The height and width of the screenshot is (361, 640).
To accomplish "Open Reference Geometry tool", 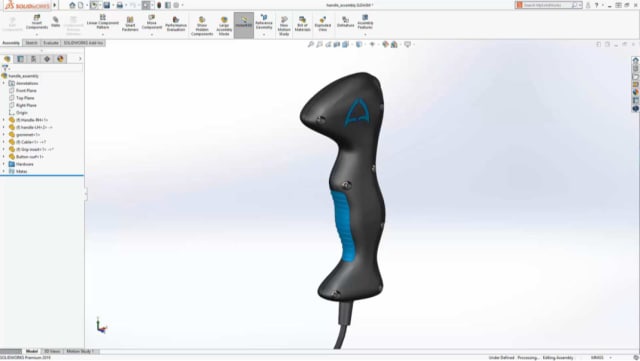I will (264, 22).
